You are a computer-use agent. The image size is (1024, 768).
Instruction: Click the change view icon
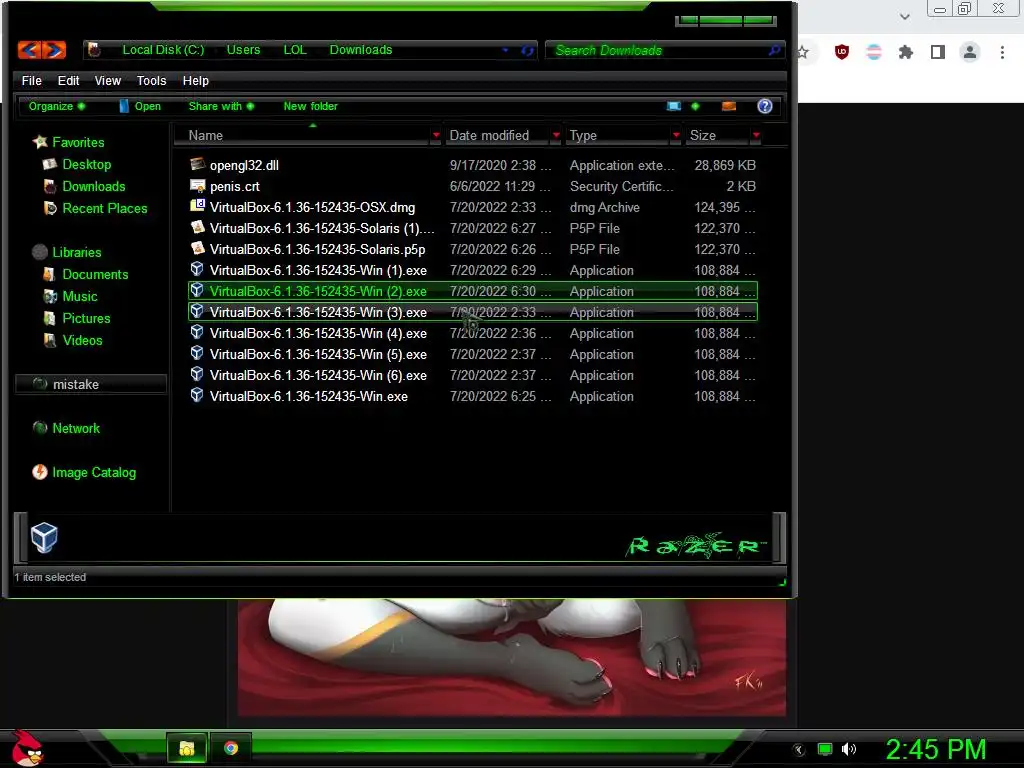coord(674,106)
